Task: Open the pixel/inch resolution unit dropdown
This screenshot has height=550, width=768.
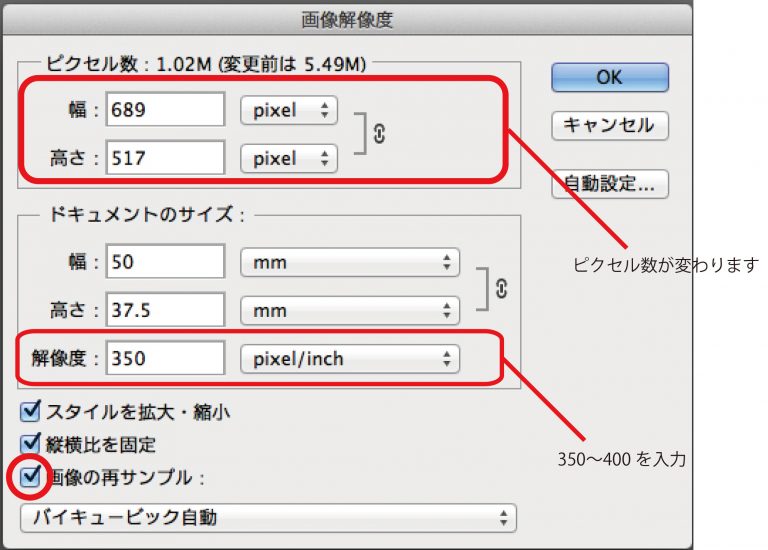Action: pos(349,358)
